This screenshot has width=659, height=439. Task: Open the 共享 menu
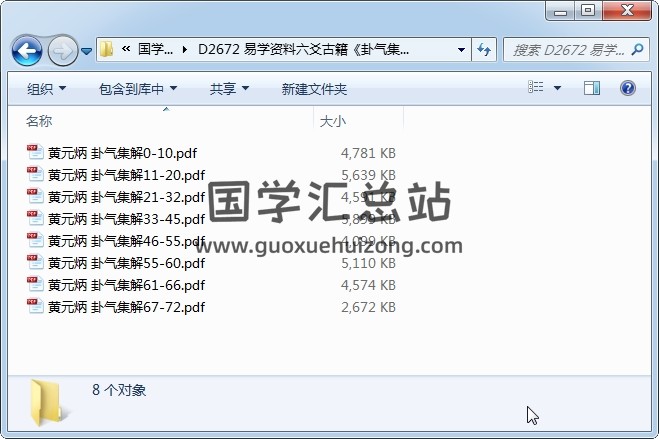(x=229, y=89)
